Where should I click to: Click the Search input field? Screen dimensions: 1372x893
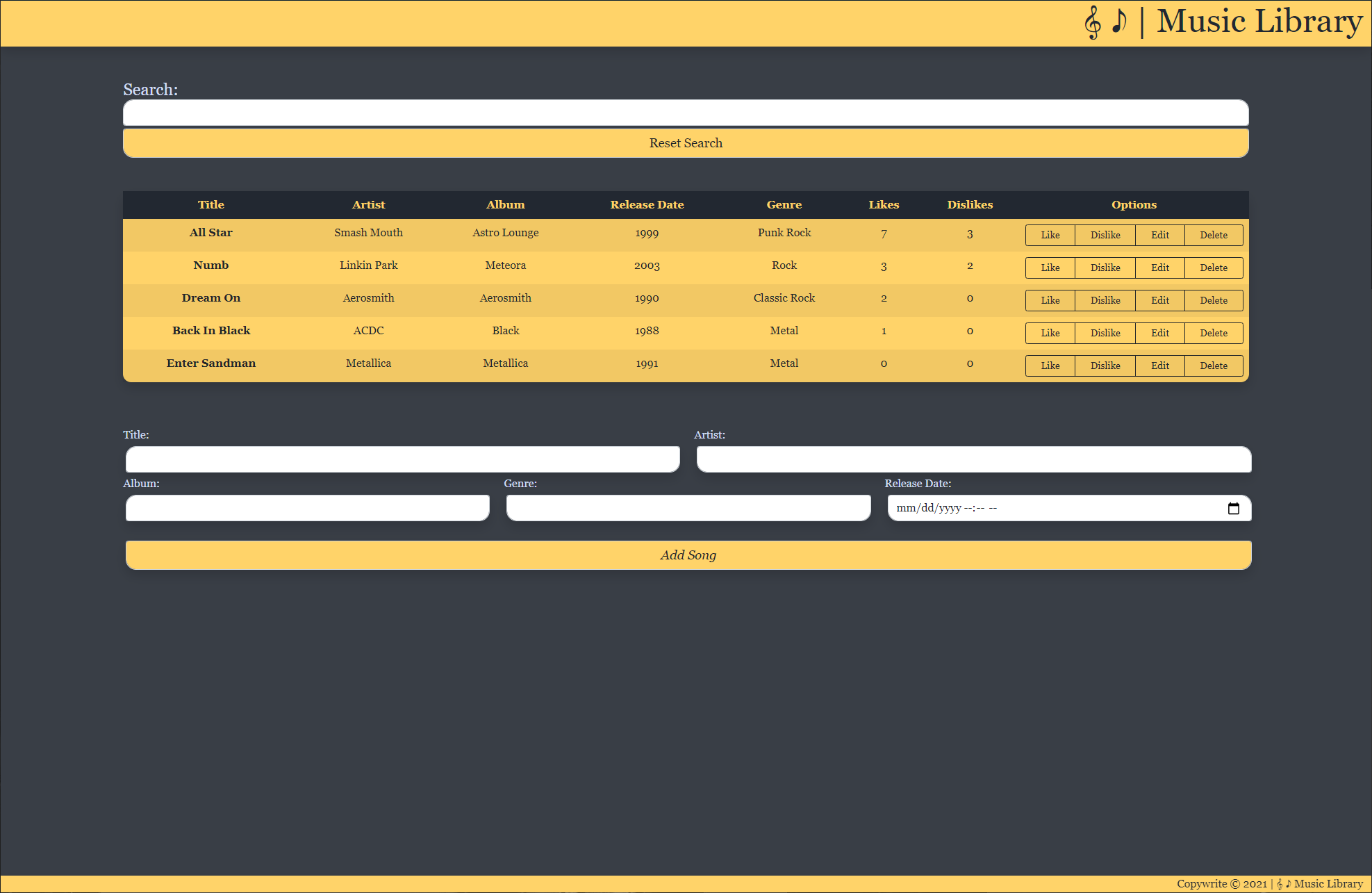click(x=686, y=113)
